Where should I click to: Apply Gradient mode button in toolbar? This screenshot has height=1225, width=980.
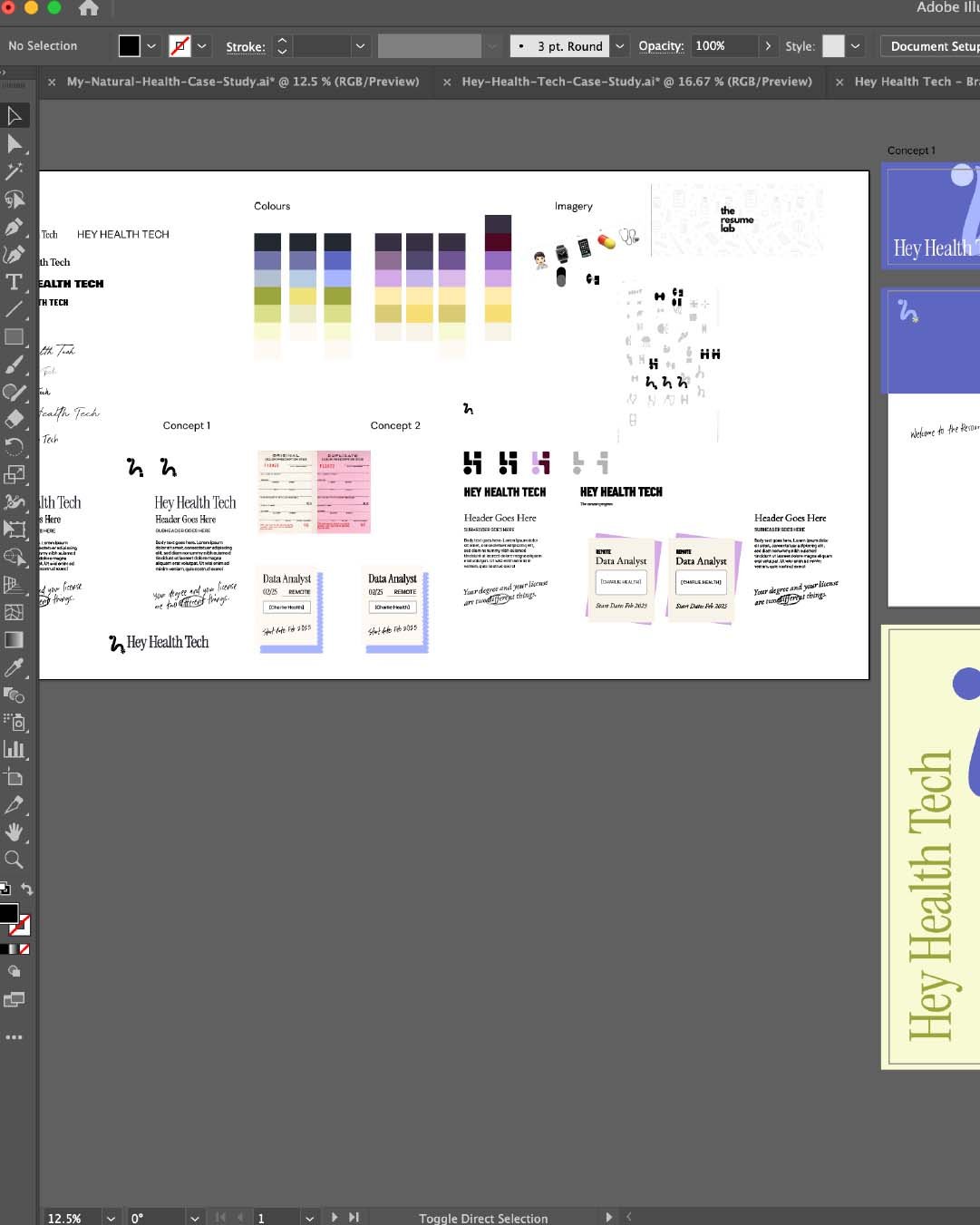[x=14, y=949]
